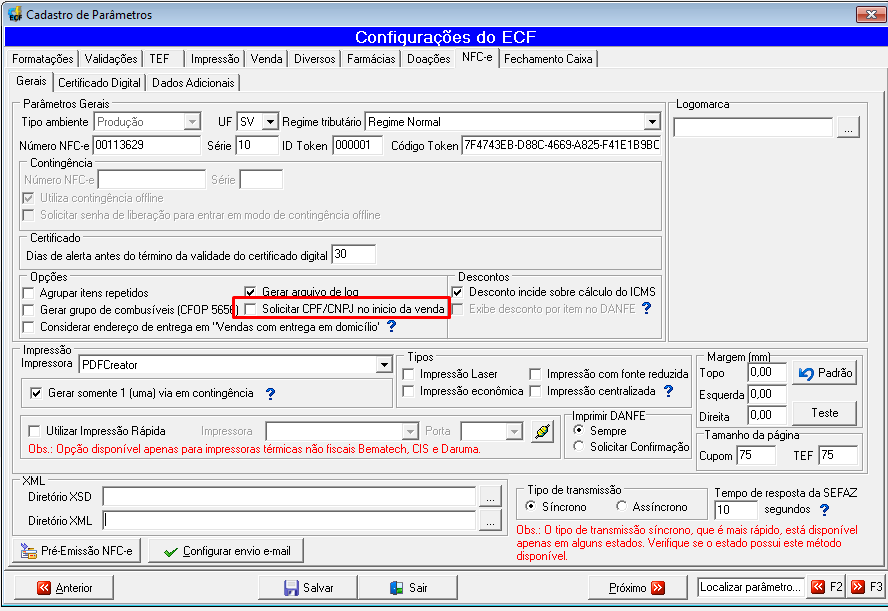
Task: Check 'Impressão com fonte reduzida' option
Action: (x=535, y=374)
